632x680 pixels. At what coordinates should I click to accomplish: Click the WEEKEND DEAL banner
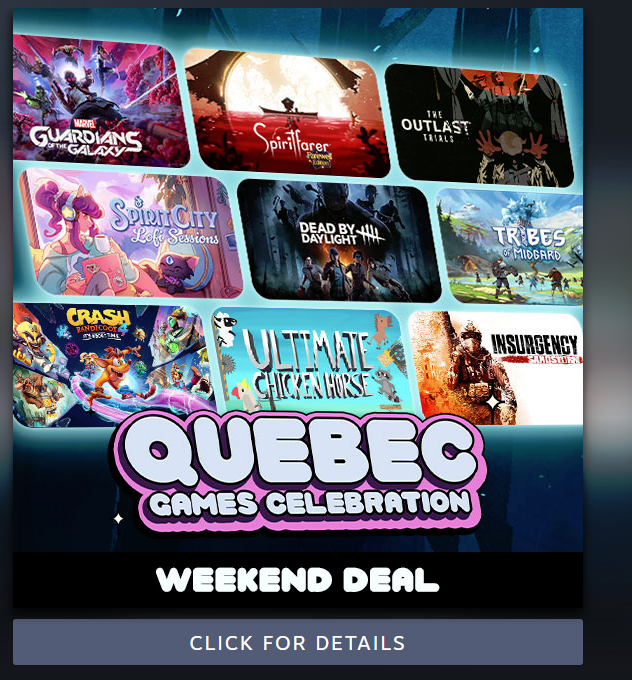[x=298, y=580]
